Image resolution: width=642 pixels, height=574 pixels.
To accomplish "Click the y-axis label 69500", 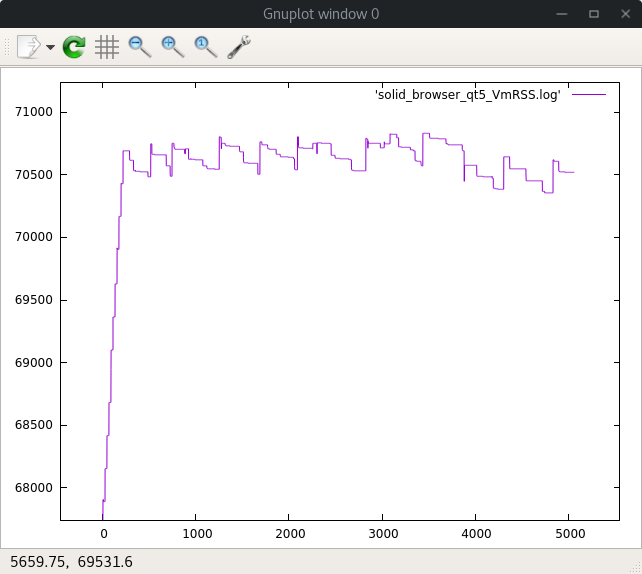I will (x=34, y=300).
